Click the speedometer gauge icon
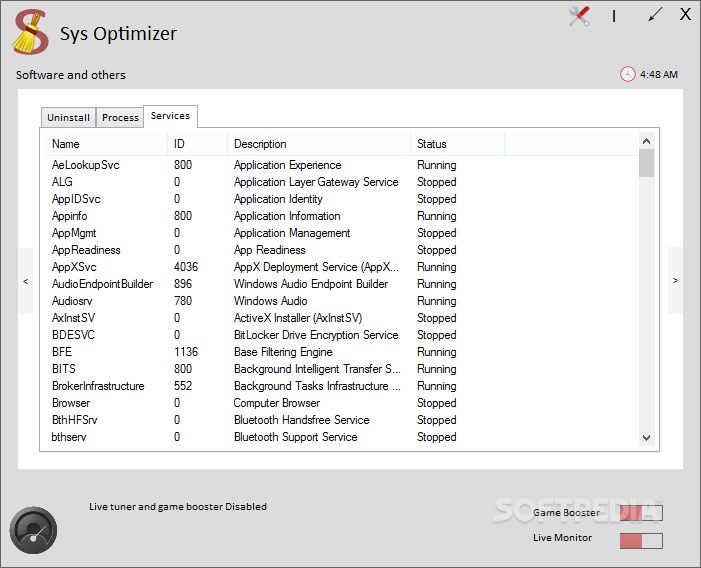Screen dimensions: 701x568 [x=33, y=530]
